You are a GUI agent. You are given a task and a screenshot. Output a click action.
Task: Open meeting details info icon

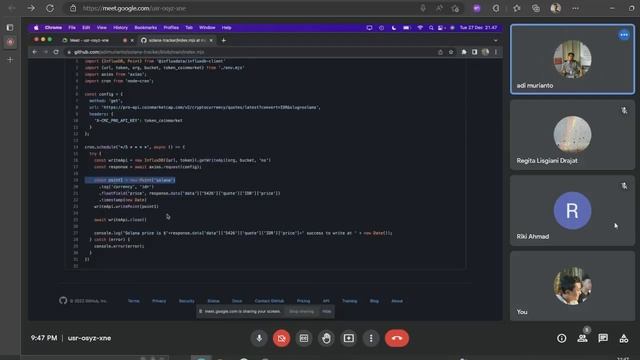562,338
